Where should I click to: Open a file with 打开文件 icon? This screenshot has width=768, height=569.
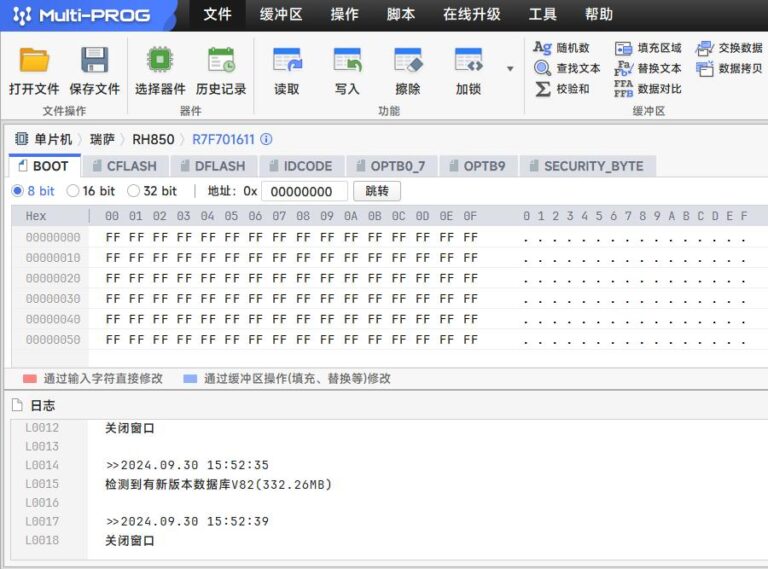(x=34, y=60)
